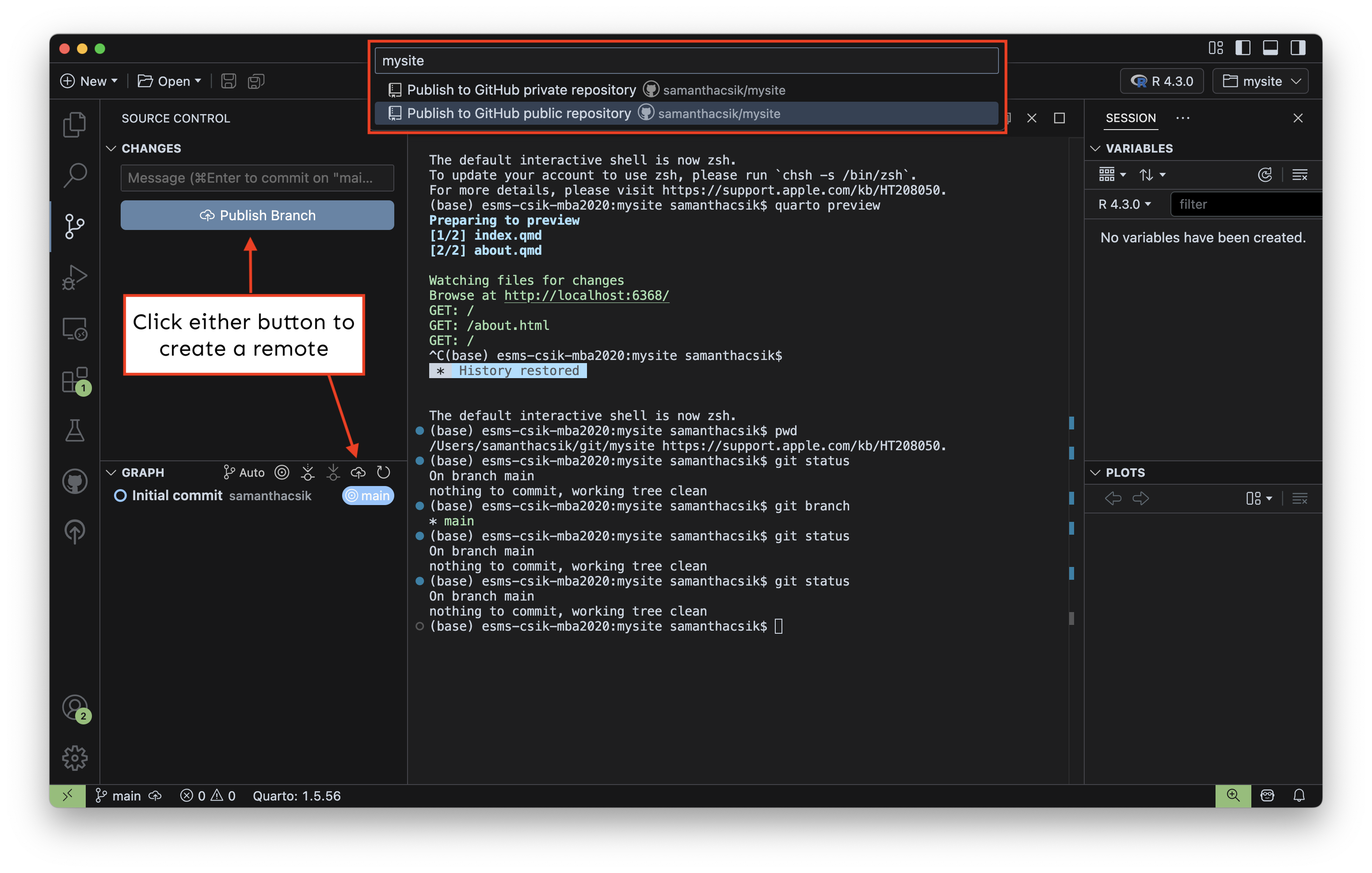1372x873 pixels.
Task: Open the remote window status bar indicator
Action: click(67, 796)
